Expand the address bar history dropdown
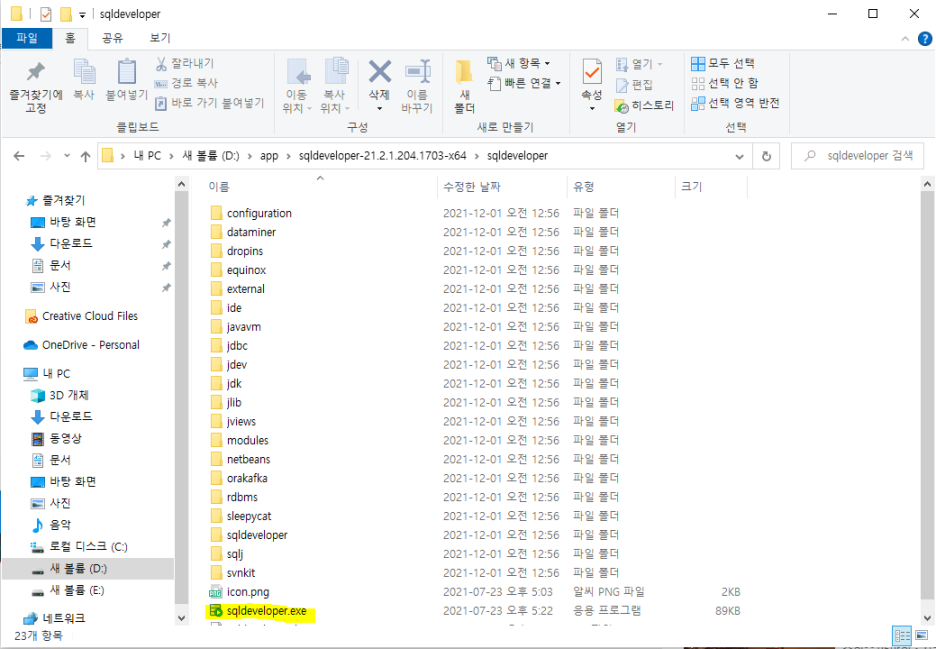 click(x=740, y=156)
